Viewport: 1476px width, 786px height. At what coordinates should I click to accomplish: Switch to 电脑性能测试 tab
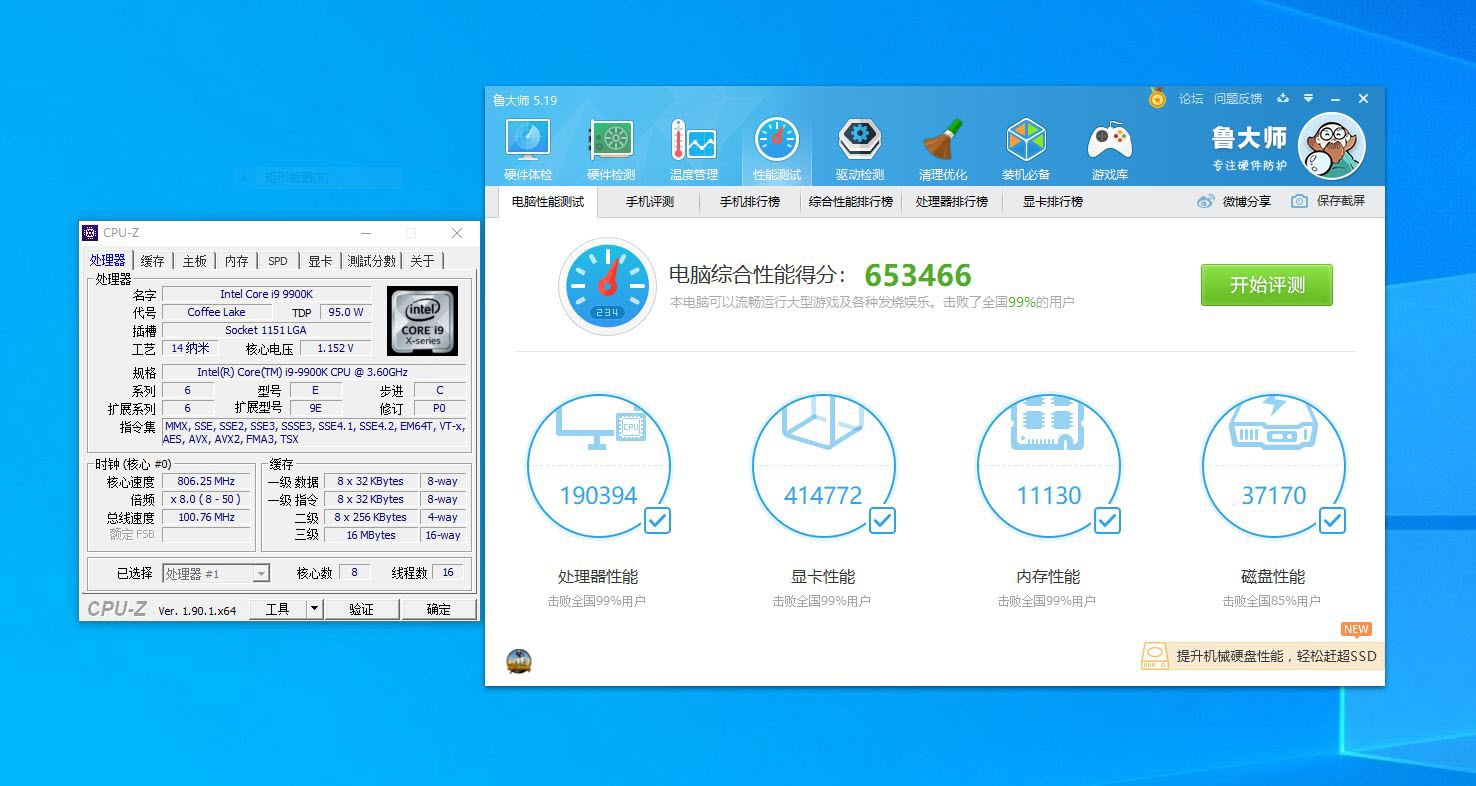tap(548, 201)
